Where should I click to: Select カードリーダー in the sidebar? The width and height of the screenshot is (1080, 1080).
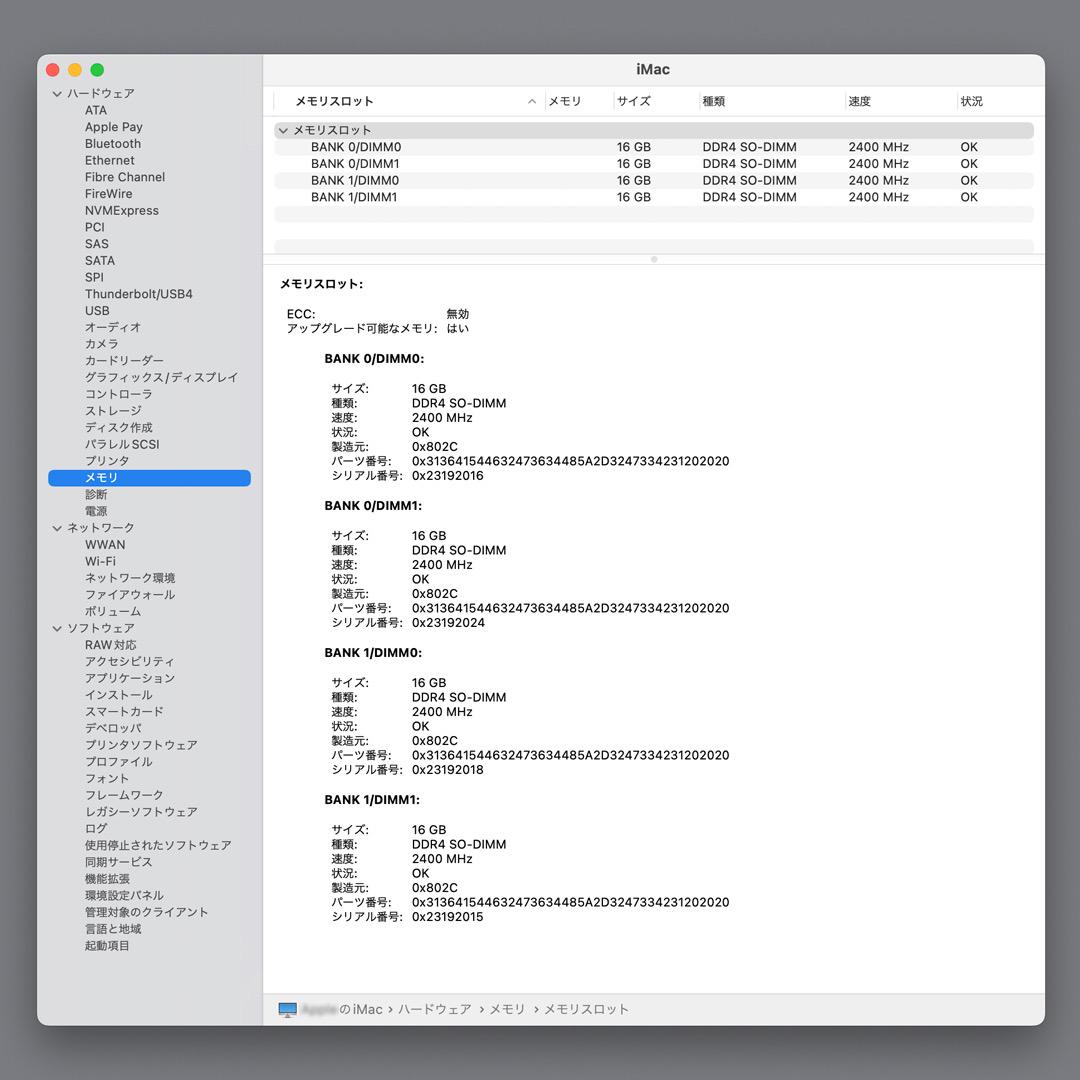pos(124,361)
